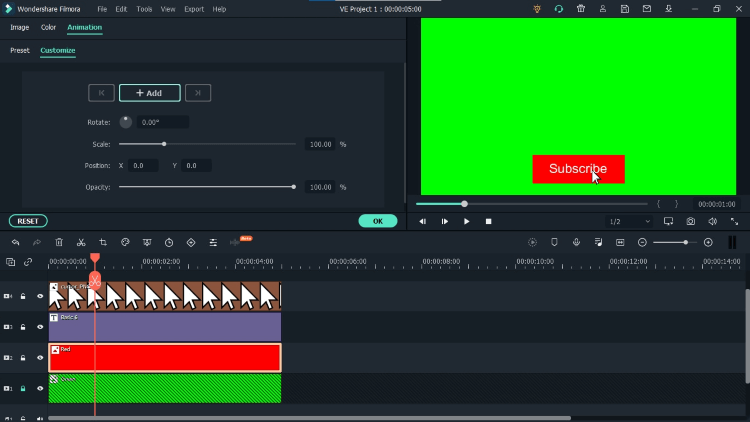750x422 pixels.
Task: Open the audio mixer icon
Action: click(x=598, y=243)
